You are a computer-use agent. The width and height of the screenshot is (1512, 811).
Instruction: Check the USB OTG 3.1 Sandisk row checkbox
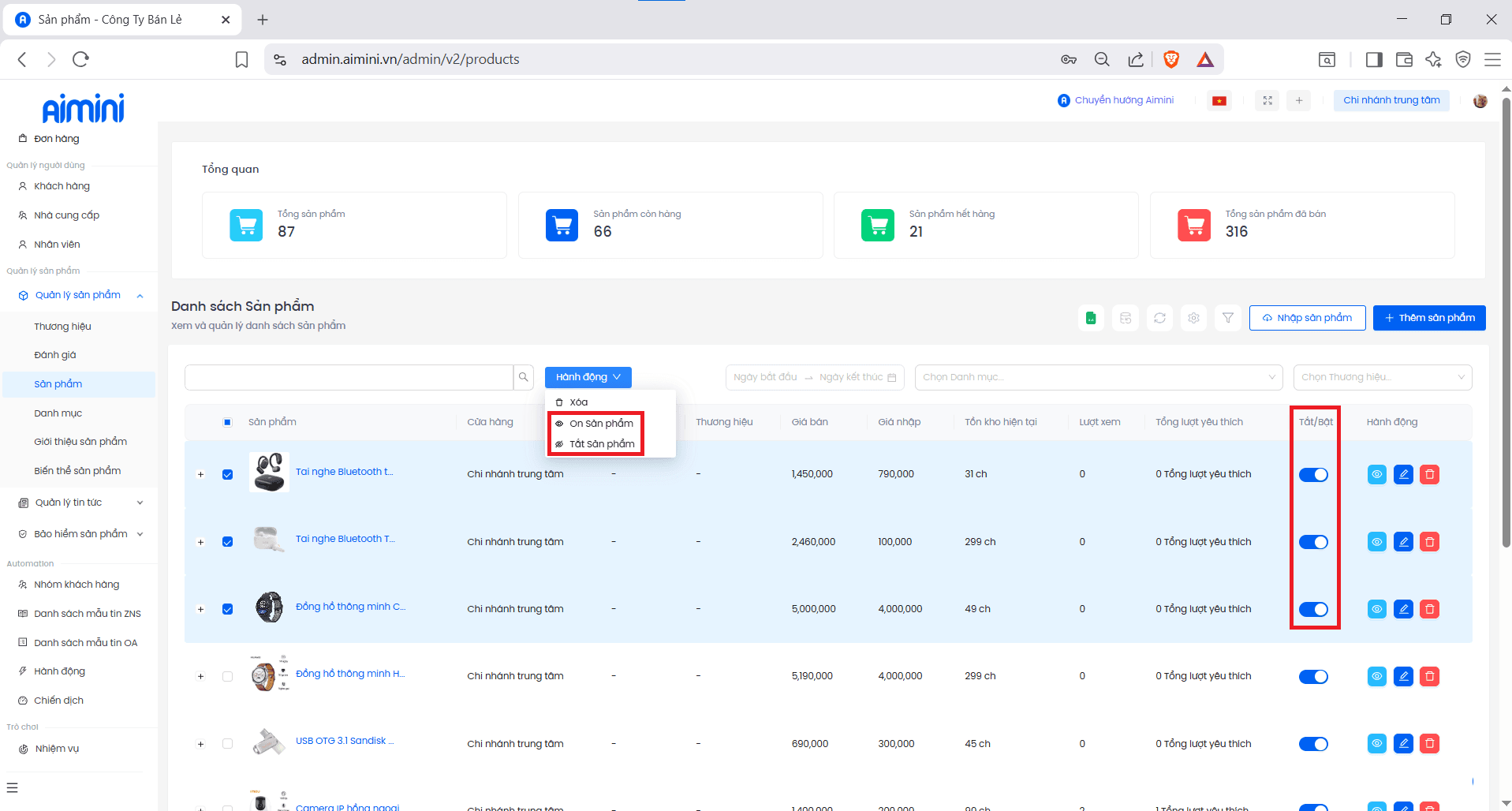pos(227,743)
